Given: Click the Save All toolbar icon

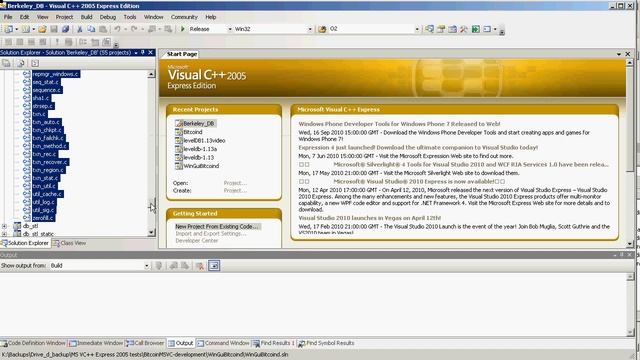Looking at the screenshot, I should click(x=65, y=29).
